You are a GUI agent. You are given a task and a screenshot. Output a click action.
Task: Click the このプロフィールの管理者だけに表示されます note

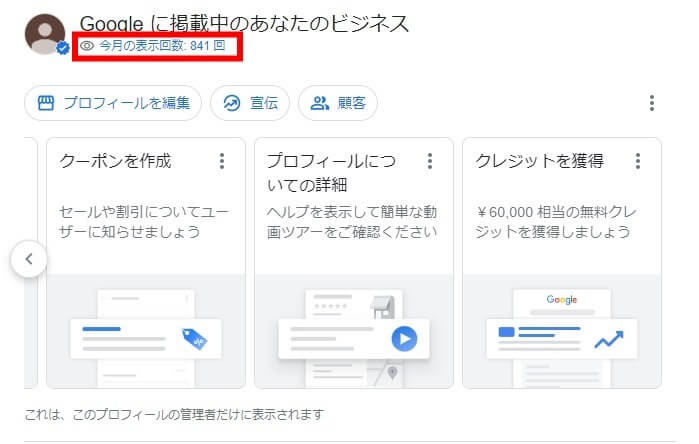(x=174, y=415)
